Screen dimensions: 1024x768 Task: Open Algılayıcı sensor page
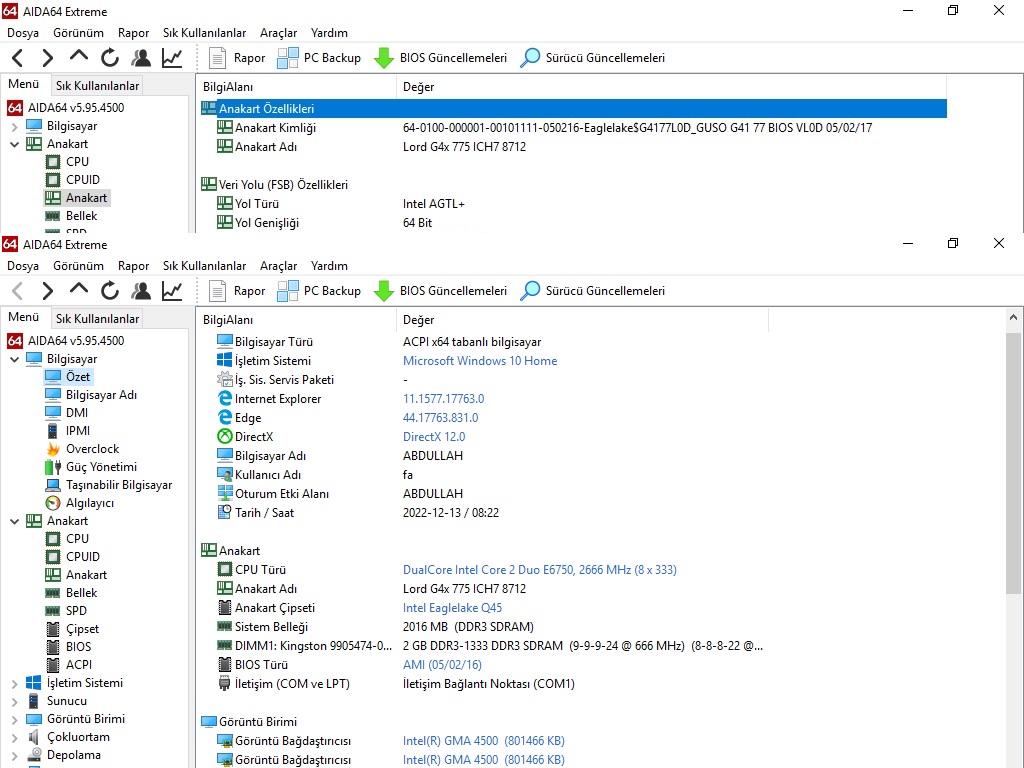(x=90, y=503)
